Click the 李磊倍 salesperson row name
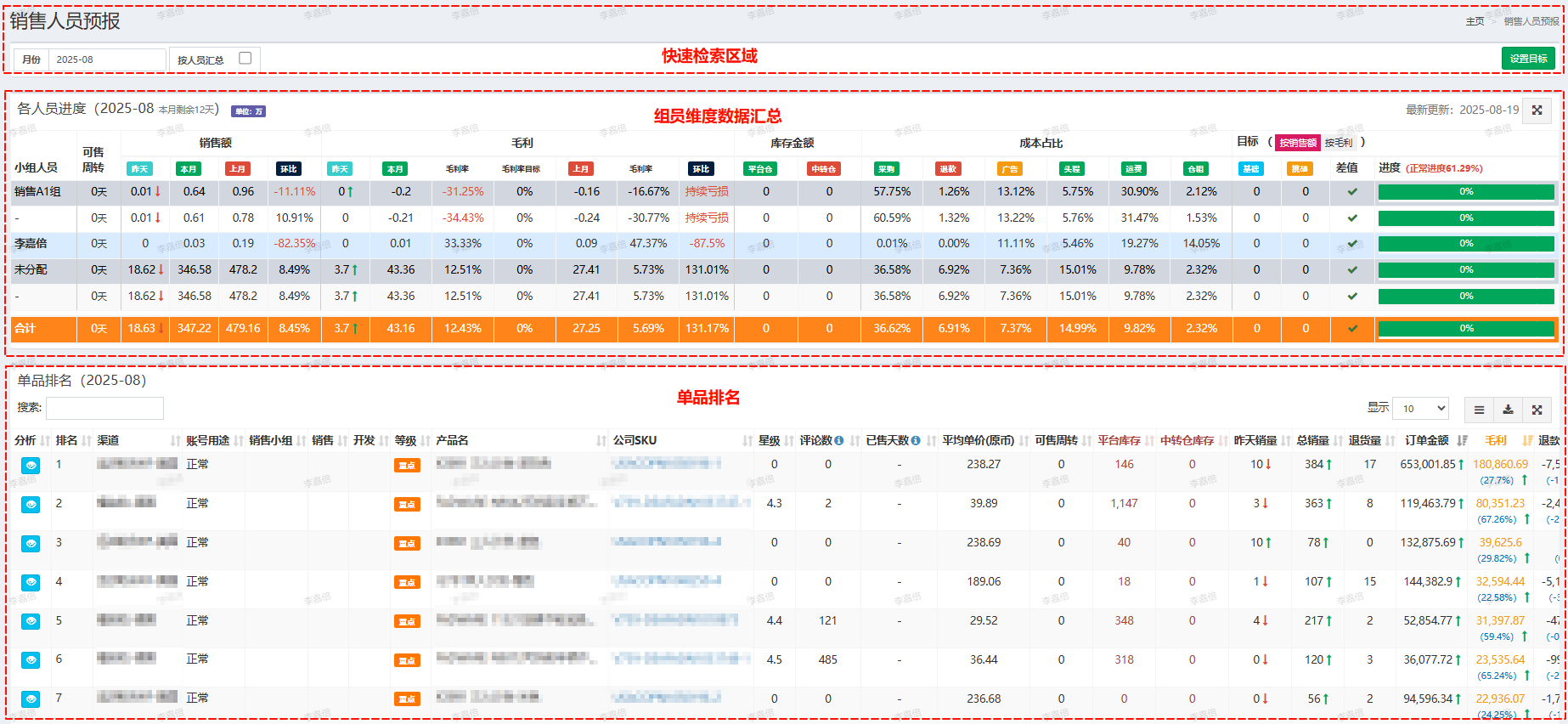The width and height of the screenshot is (1568, 724). coord(31,244)
